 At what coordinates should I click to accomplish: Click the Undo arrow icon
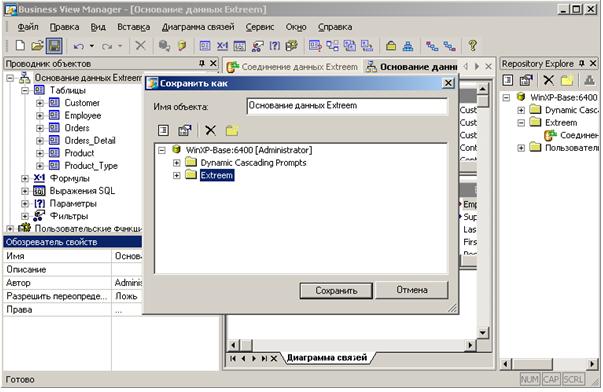pyautogui.click(x=78, y=46)
